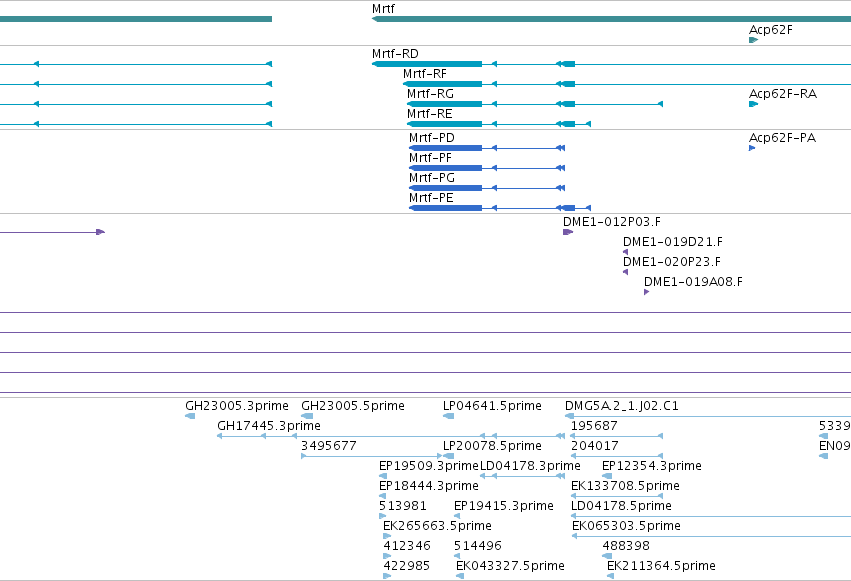Image resolution: width=851 pixels, height=581 pixels.
Task: Open the 204017 feature label
Action: pos(595,446)
